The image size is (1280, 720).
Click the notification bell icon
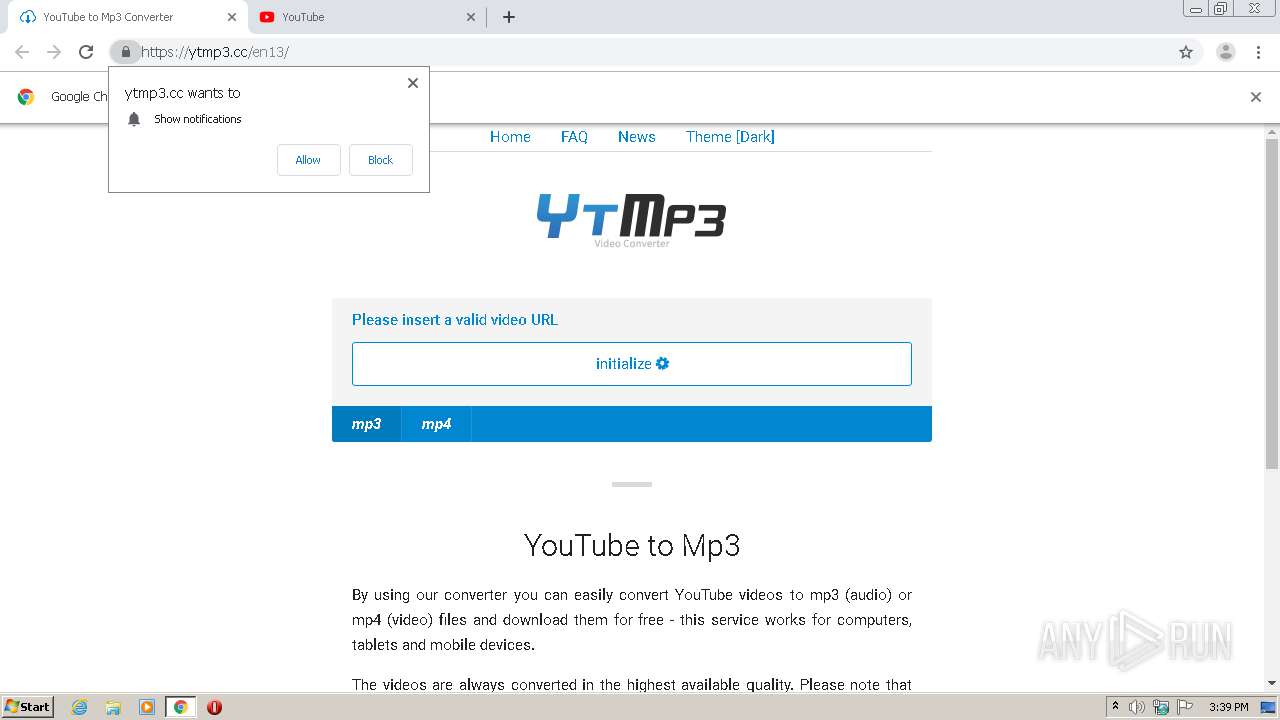tap(134, 119)
